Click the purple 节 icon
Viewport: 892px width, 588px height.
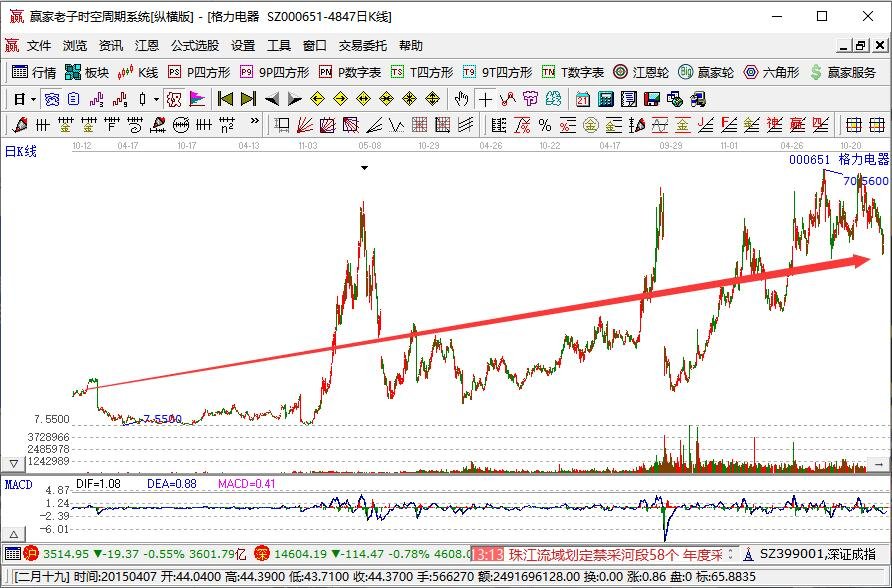click(x=530, y=100)
